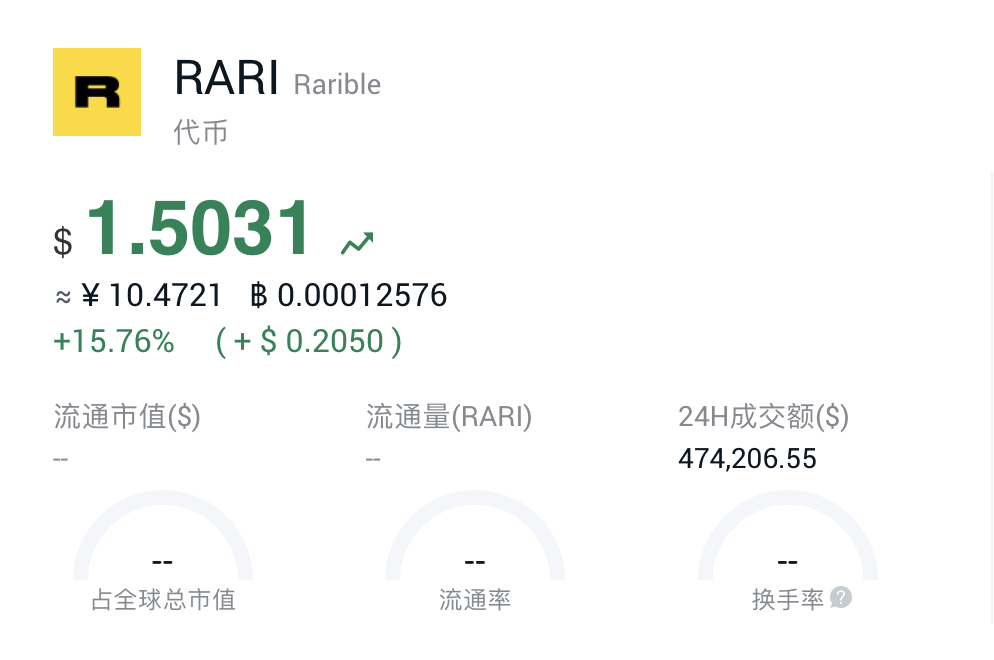The height and width of the screenshot is (660, 994).
Task: Click the green price trend arrow icon
Action: pyautogui.click(x=357, y=240)
